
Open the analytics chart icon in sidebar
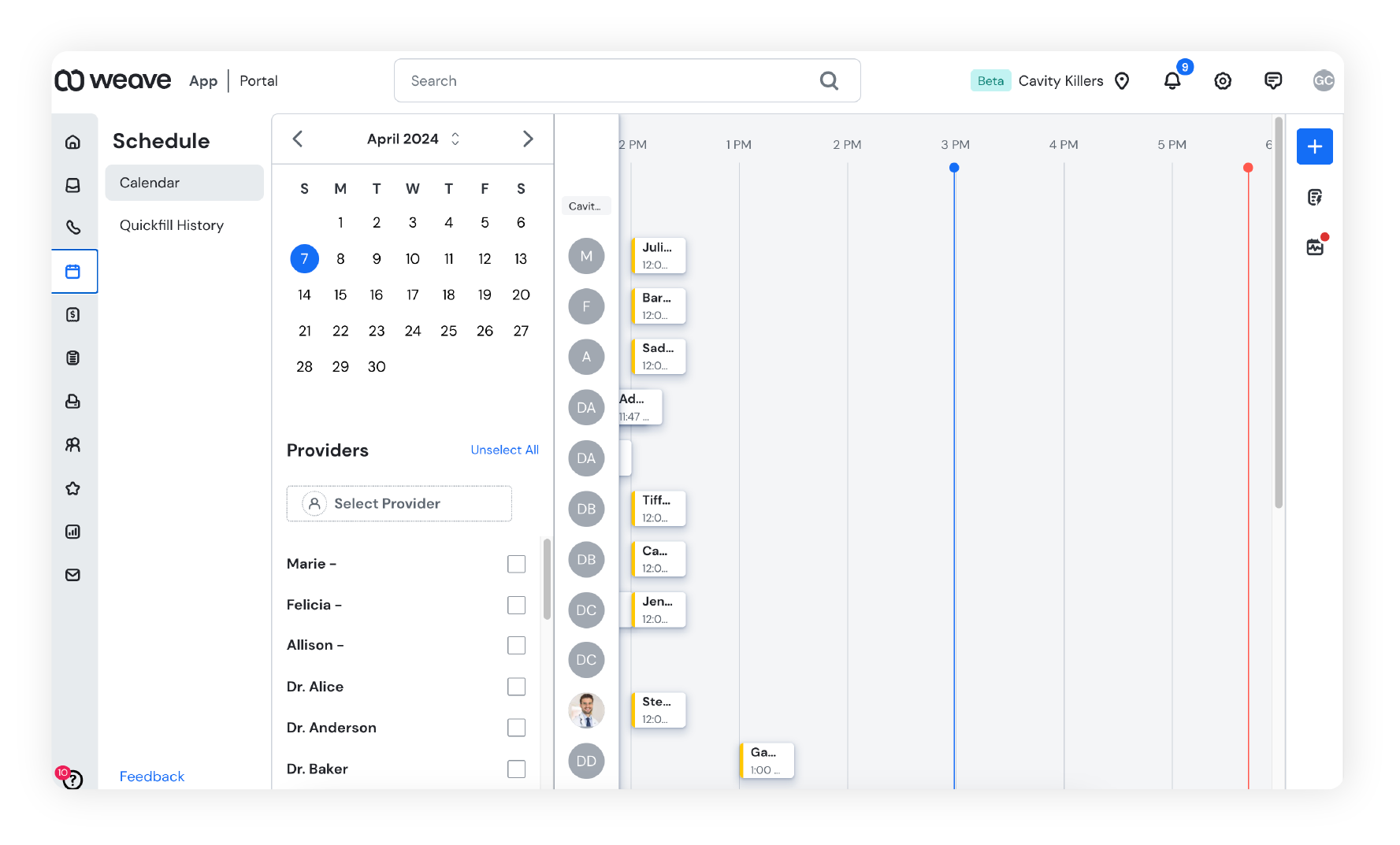73,532
